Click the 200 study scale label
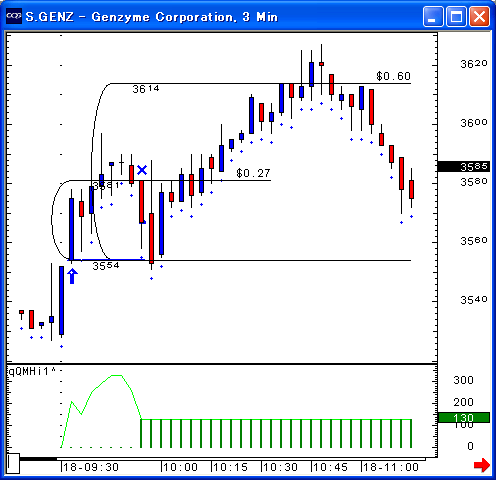The image size is (496, 480). coord(464,402)
